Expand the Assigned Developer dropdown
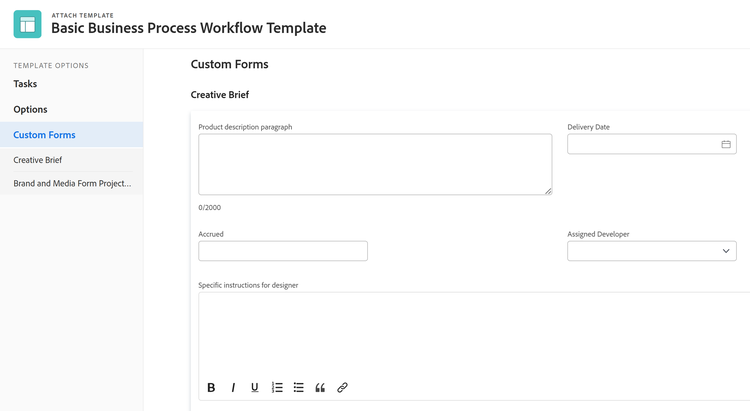750x411 pixels. click(x=726, y=251)
